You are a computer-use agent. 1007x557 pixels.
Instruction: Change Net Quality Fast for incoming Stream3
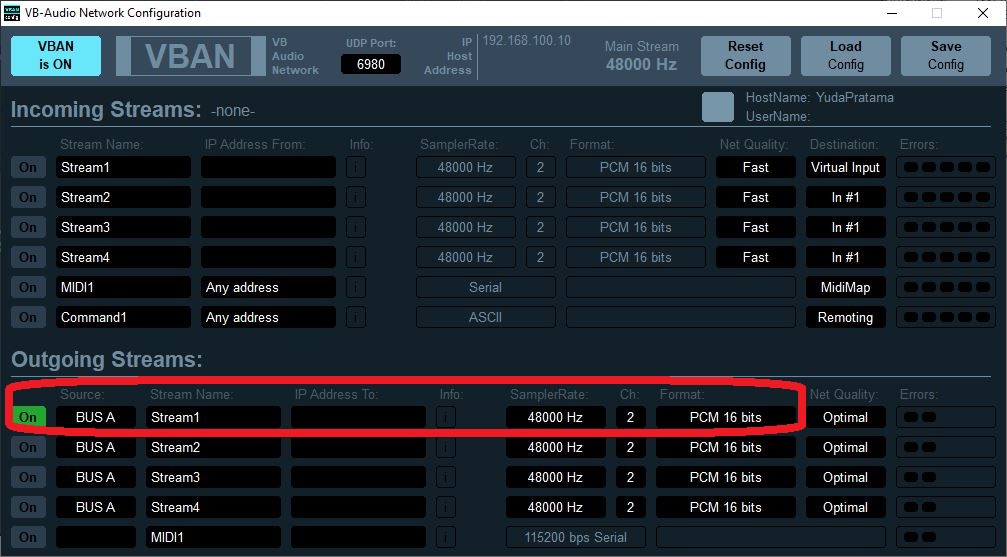coord(755,227)
